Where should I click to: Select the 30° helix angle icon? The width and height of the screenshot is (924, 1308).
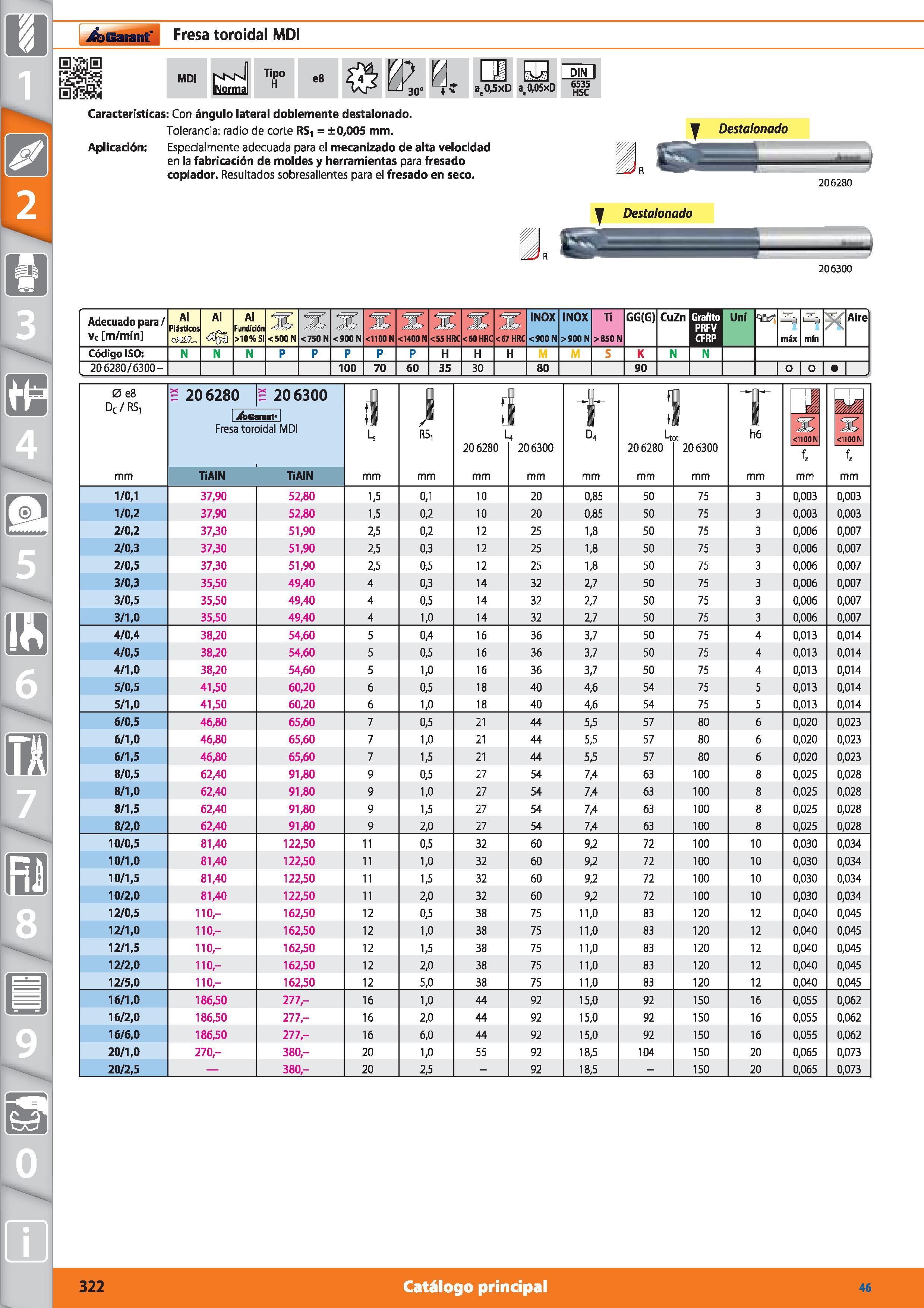coord(406,78)
